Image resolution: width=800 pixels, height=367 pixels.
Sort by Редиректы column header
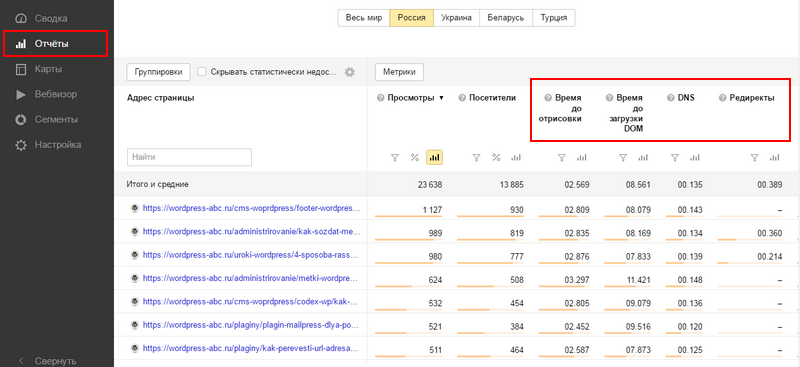pyautogui.click(x=752, y=98)
